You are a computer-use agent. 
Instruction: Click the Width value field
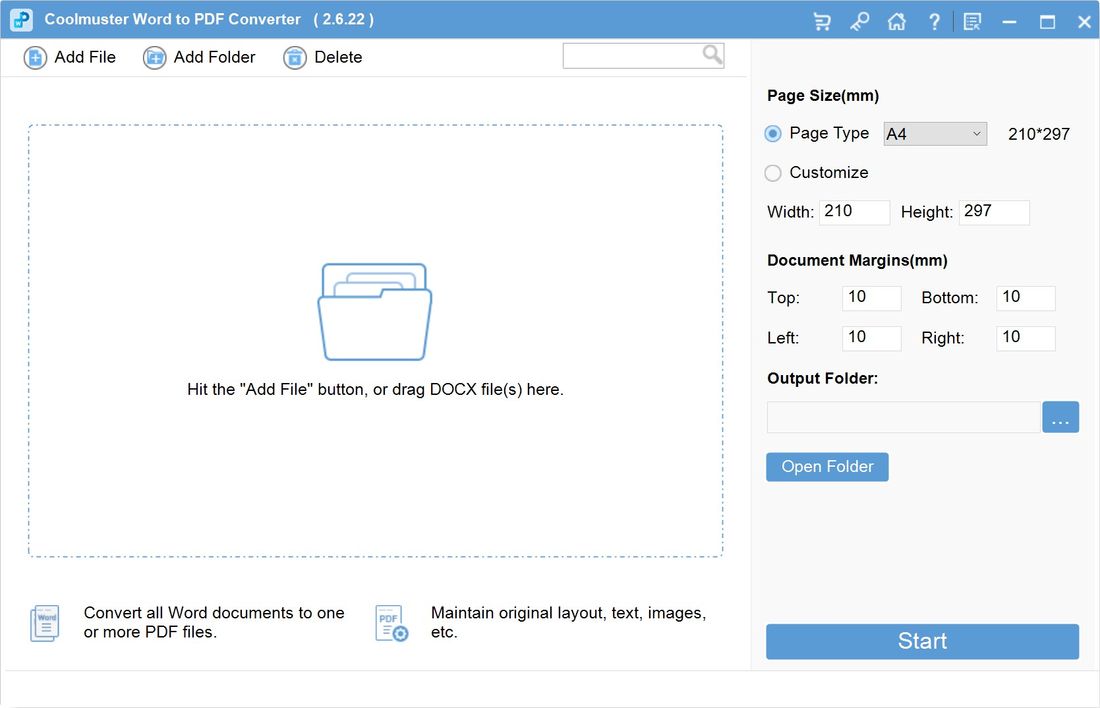(854, 211)
